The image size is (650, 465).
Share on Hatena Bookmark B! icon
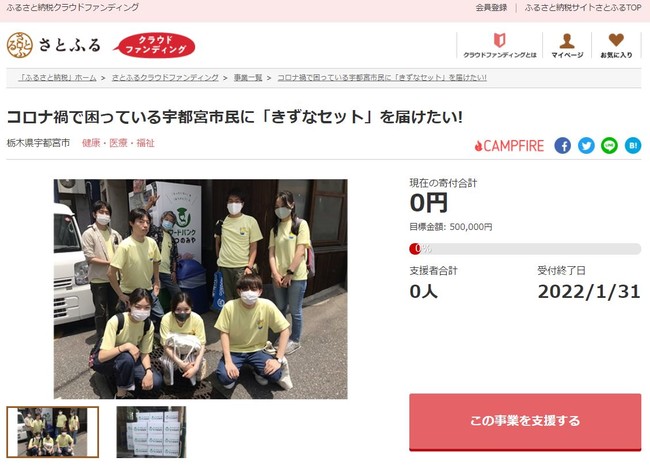pyautogui.click(x=633, y=145)
